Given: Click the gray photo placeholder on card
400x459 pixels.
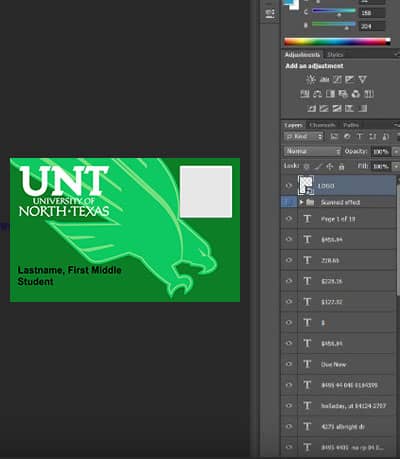Looking at the screenshot, I should click(206, 192).
